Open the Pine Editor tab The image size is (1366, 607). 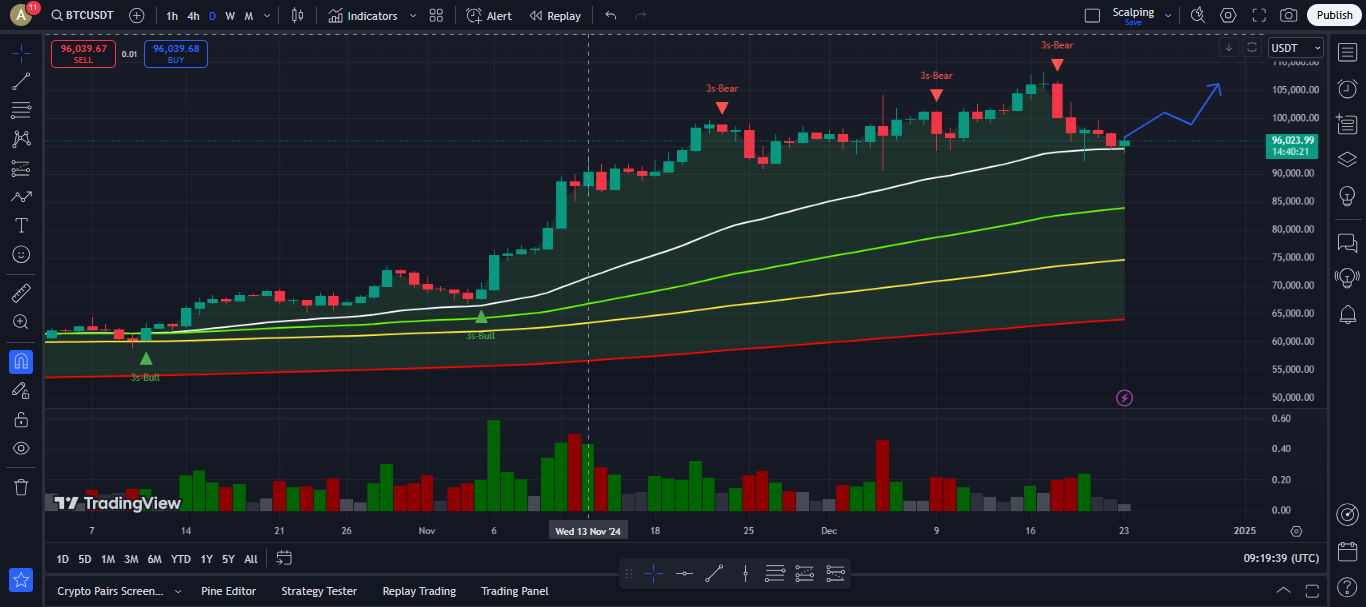[x=228, y=591]
